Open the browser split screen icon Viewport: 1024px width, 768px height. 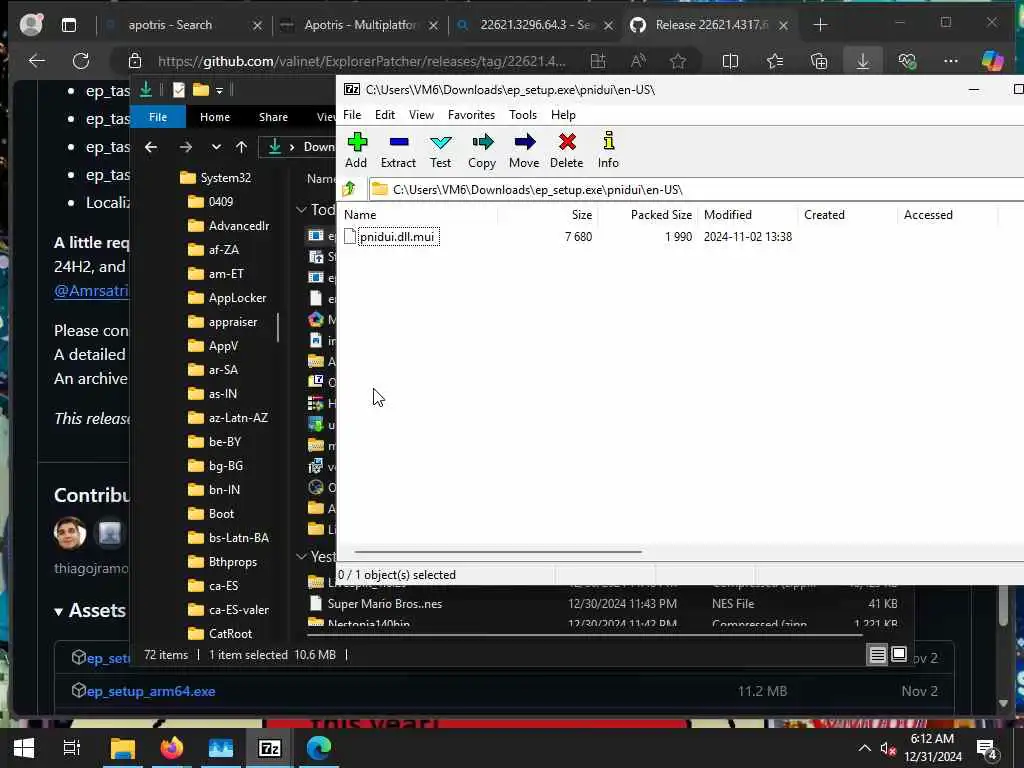730,61
